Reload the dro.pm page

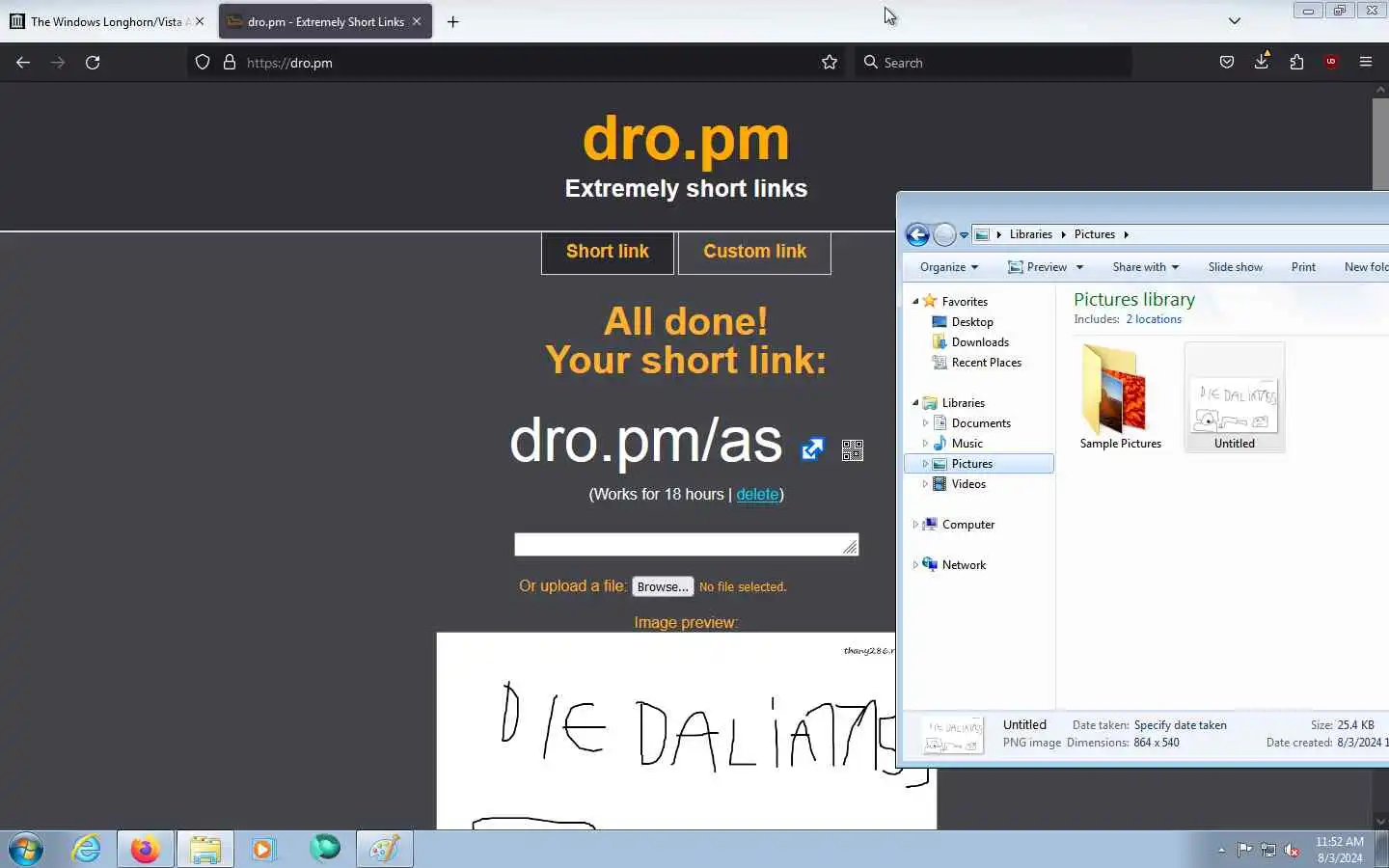click(x=93, y=63)
